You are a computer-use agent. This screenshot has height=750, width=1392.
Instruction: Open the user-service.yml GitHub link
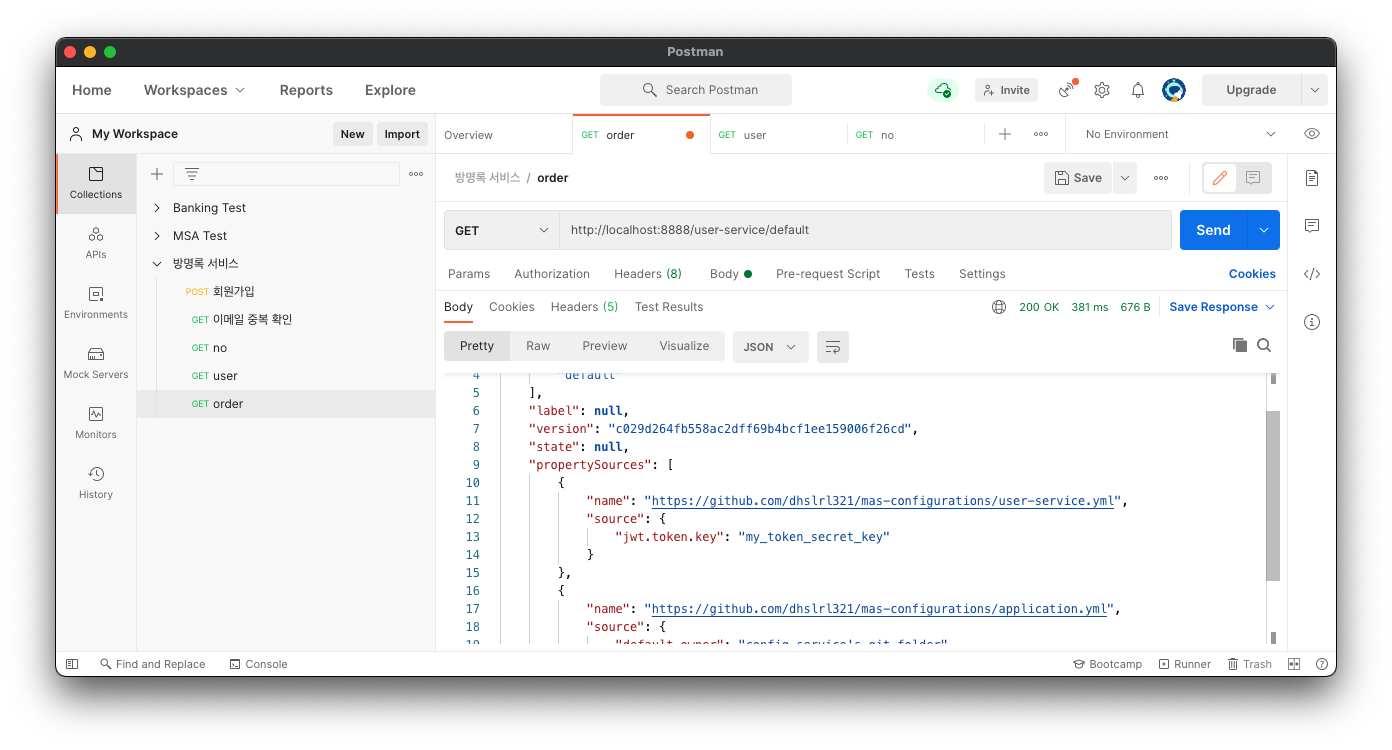(884, 501)
